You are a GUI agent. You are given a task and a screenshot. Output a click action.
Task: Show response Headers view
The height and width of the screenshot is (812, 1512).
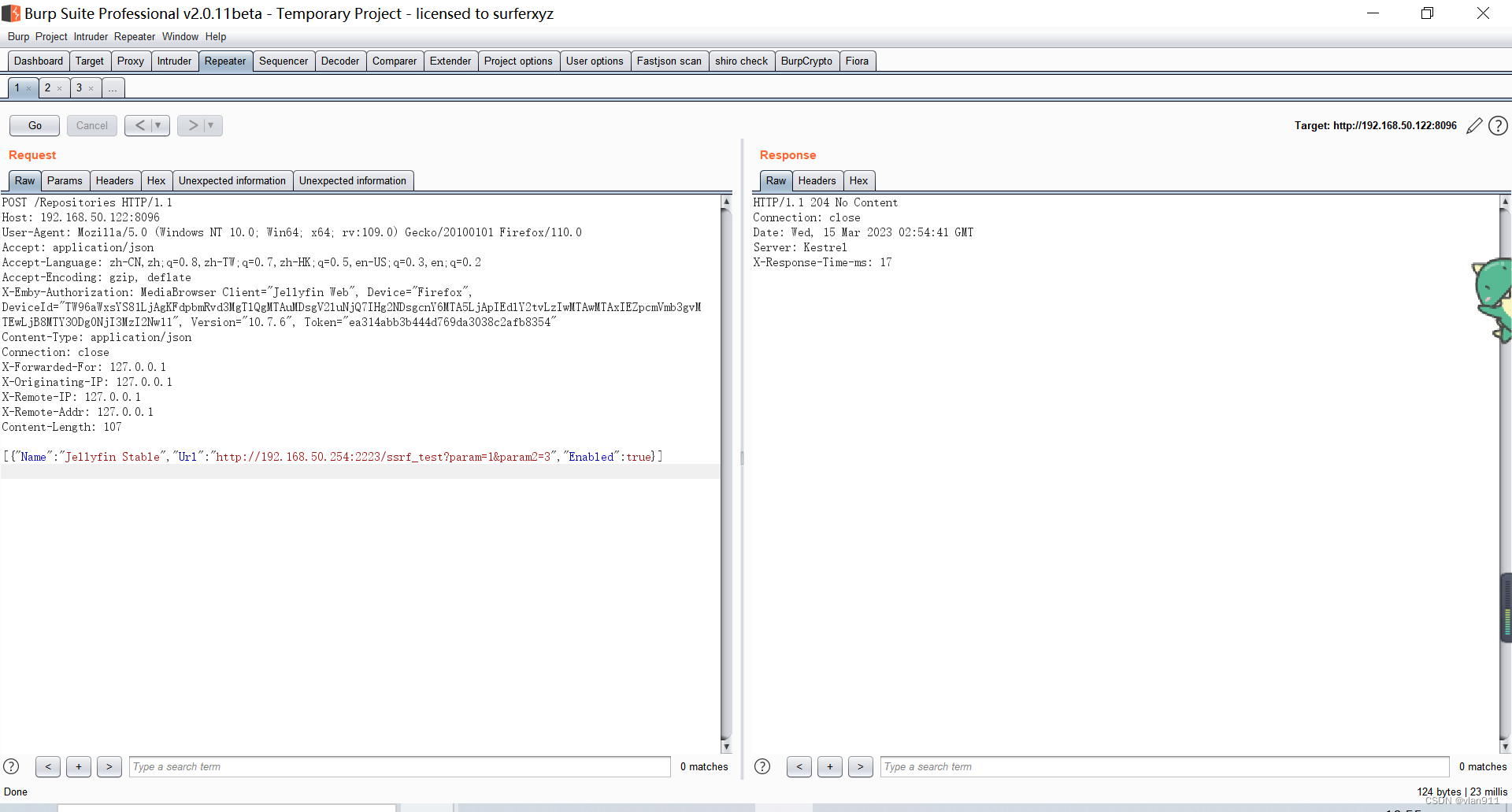point(817,180)
